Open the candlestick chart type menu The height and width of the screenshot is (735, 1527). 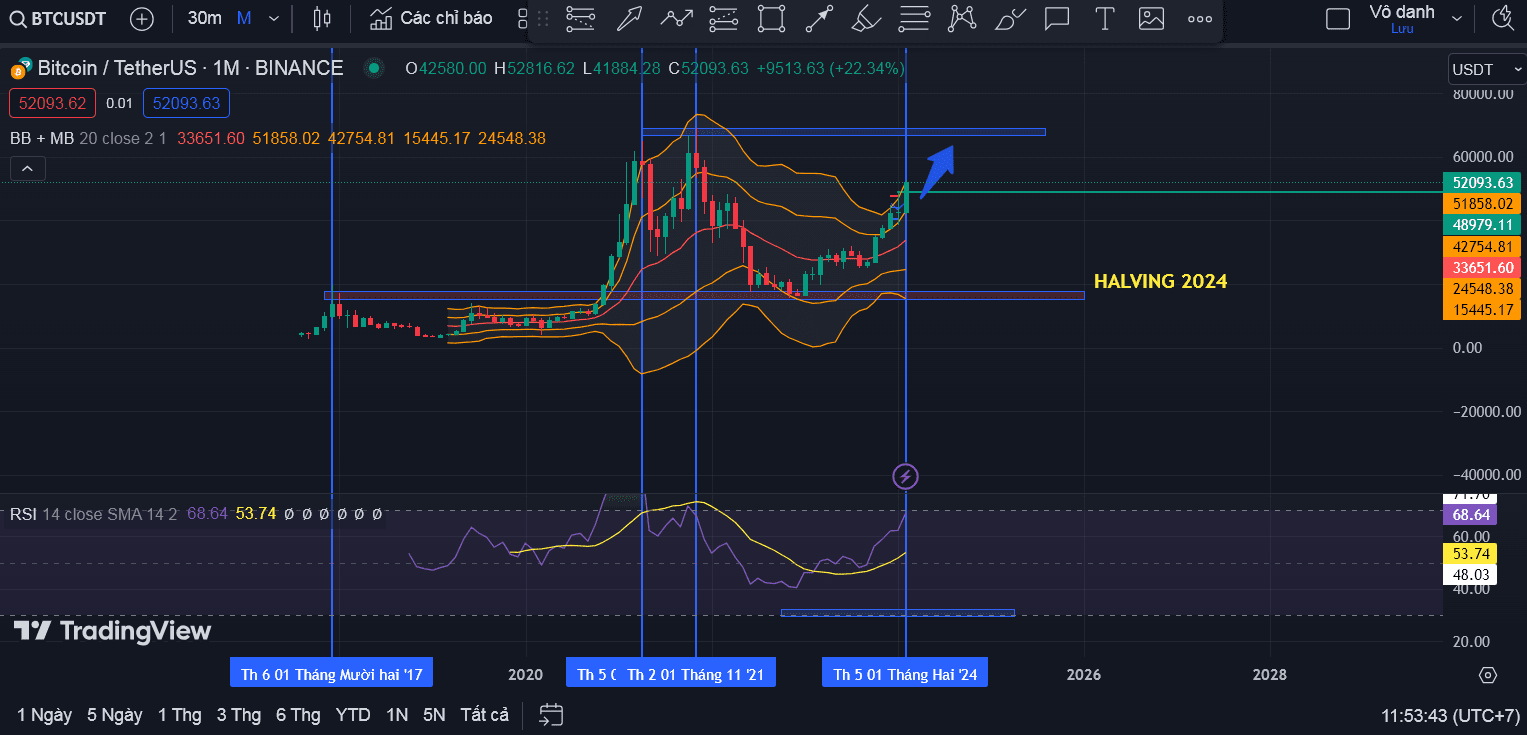[x=321, y=18]
